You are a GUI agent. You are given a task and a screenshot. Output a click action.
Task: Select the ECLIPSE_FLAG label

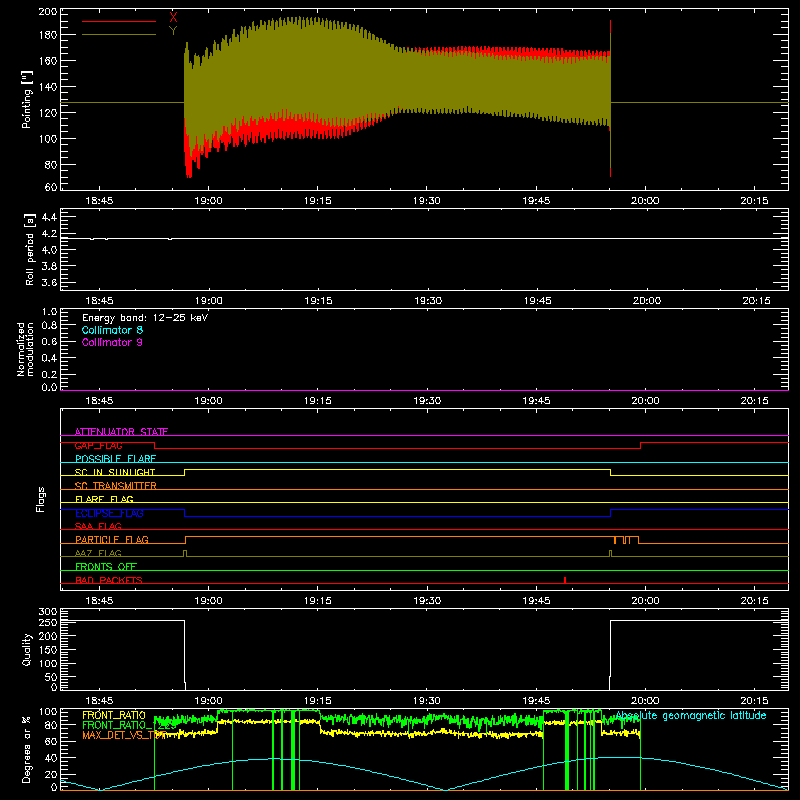tap(109, 513)
